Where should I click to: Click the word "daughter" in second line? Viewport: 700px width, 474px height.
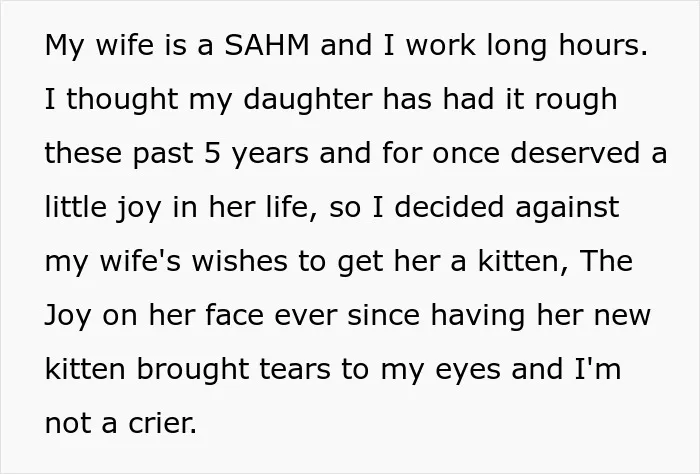308,99
